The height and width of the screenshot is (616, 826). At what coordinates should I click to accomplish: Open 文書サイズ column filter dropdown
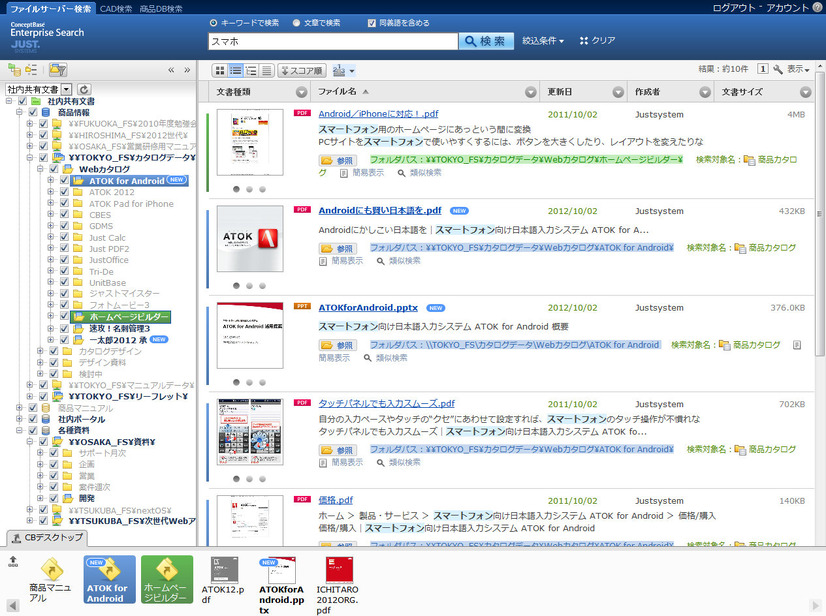coord(805,92)
